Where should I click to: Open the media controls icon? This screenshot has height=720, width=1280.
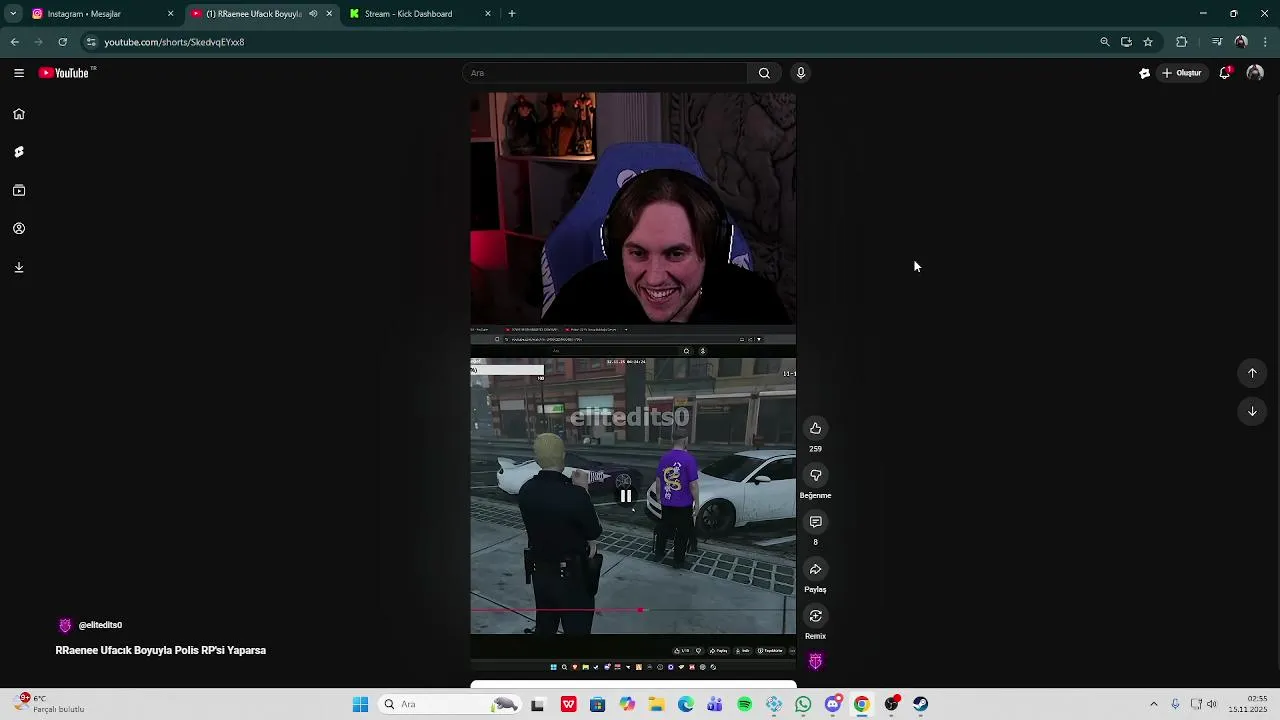coord(1217,42)
